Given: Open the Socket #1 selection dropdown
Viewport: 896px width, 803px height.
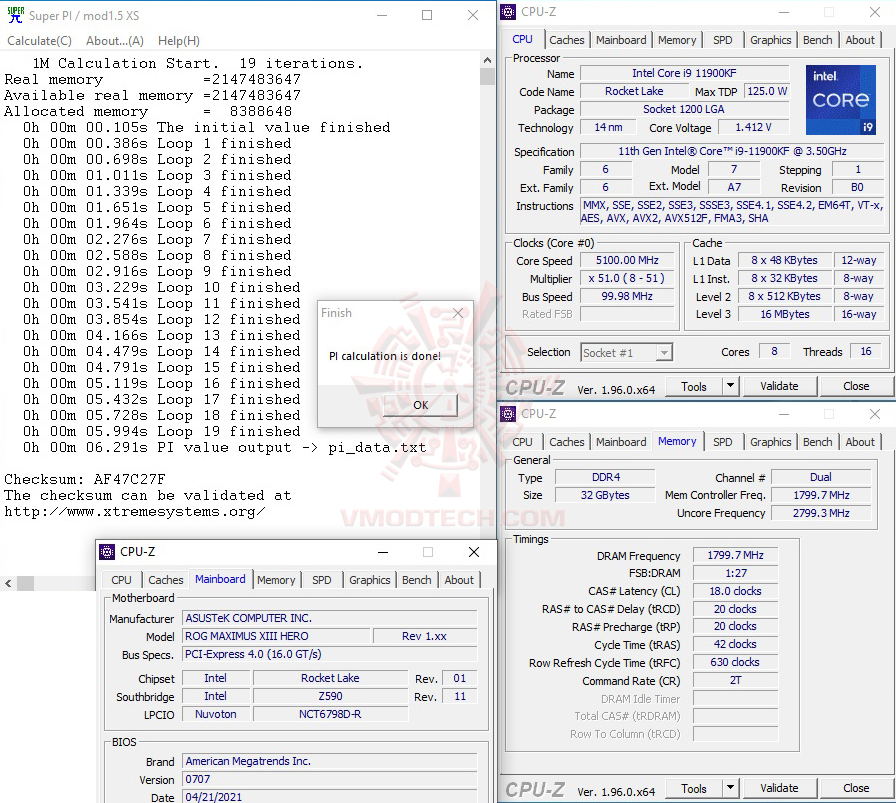Looking at the screenshot, I should tap(626, 353).
